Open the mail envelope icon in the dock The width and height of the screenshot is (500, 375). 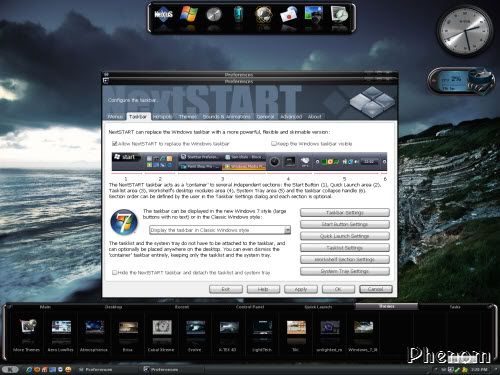pos(289,15)
